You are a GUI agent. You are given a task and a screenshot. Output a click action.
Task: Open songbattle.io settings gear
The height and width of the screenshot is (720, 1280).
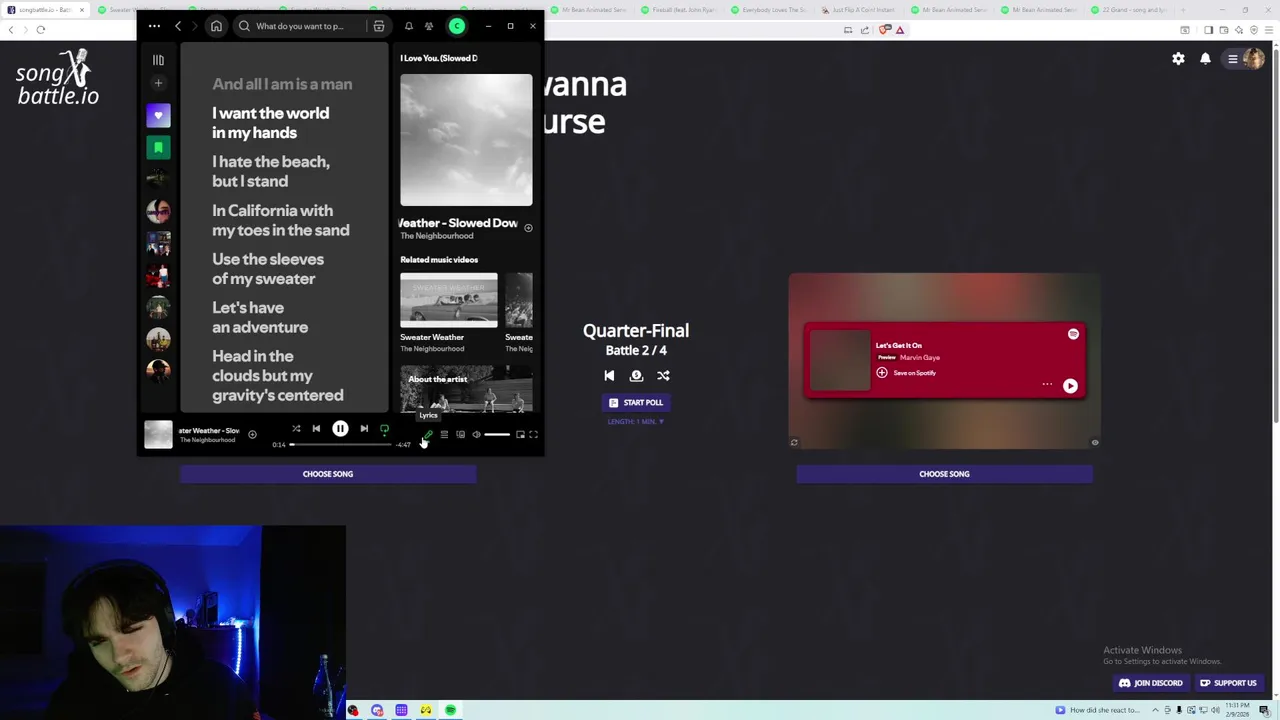[1178, 59]
